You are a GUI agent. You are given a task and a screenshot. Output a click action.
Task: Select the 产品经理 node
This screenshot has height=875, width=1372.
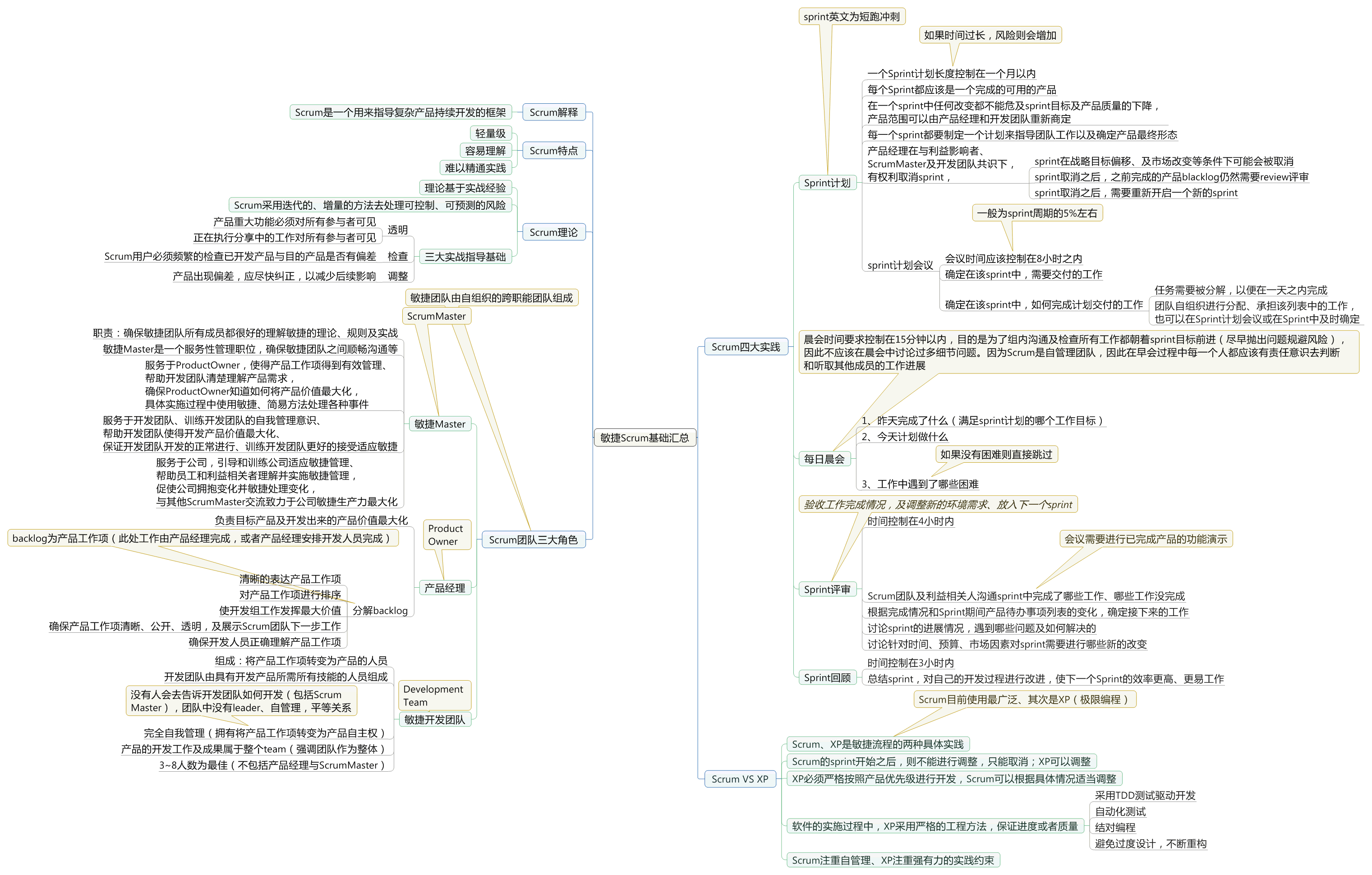coord(445,588)
